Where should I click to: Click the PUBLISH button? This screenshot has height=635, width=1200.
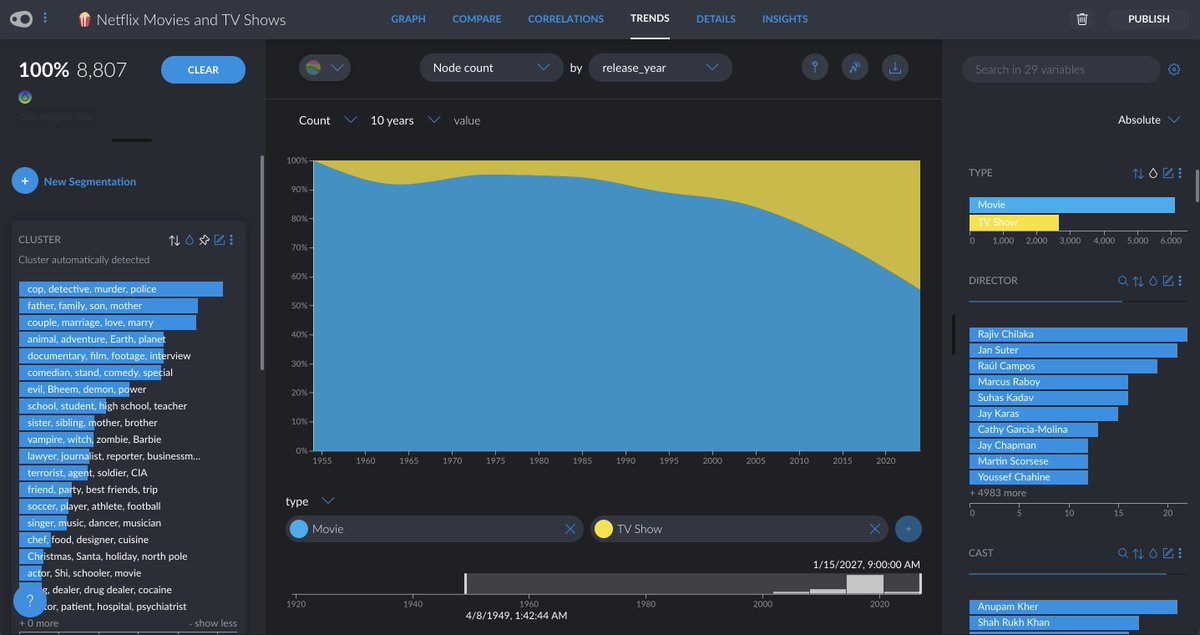1148,19
